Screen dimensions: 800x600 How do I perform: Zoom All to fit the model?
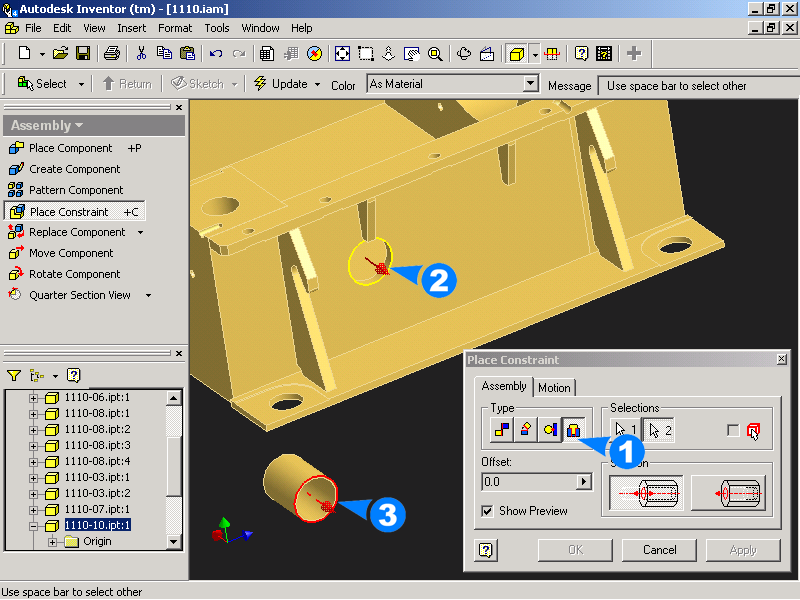[x=342, y=53]
